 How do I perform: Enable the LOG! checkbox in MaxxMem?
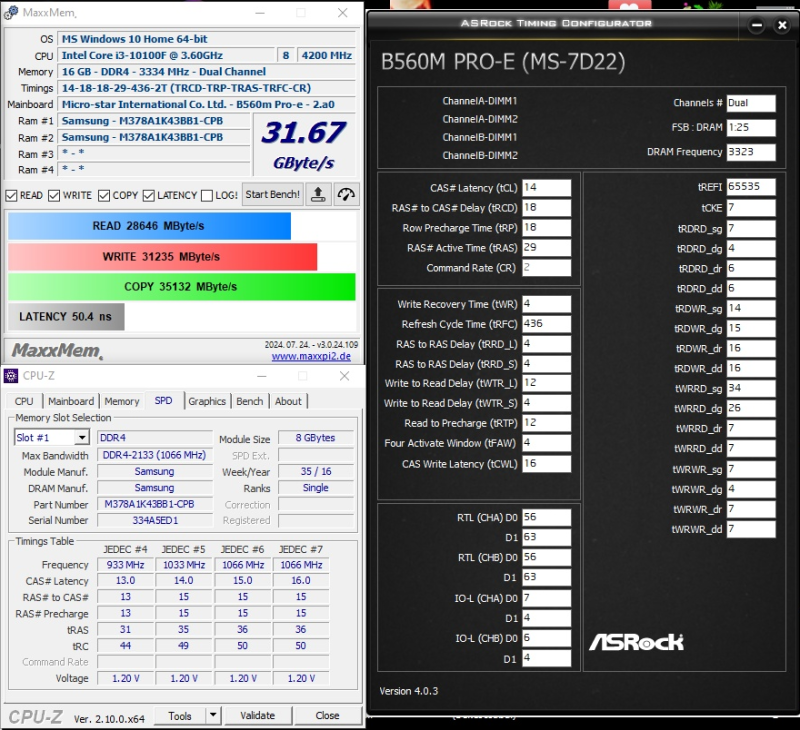click(x=207, y=195)
